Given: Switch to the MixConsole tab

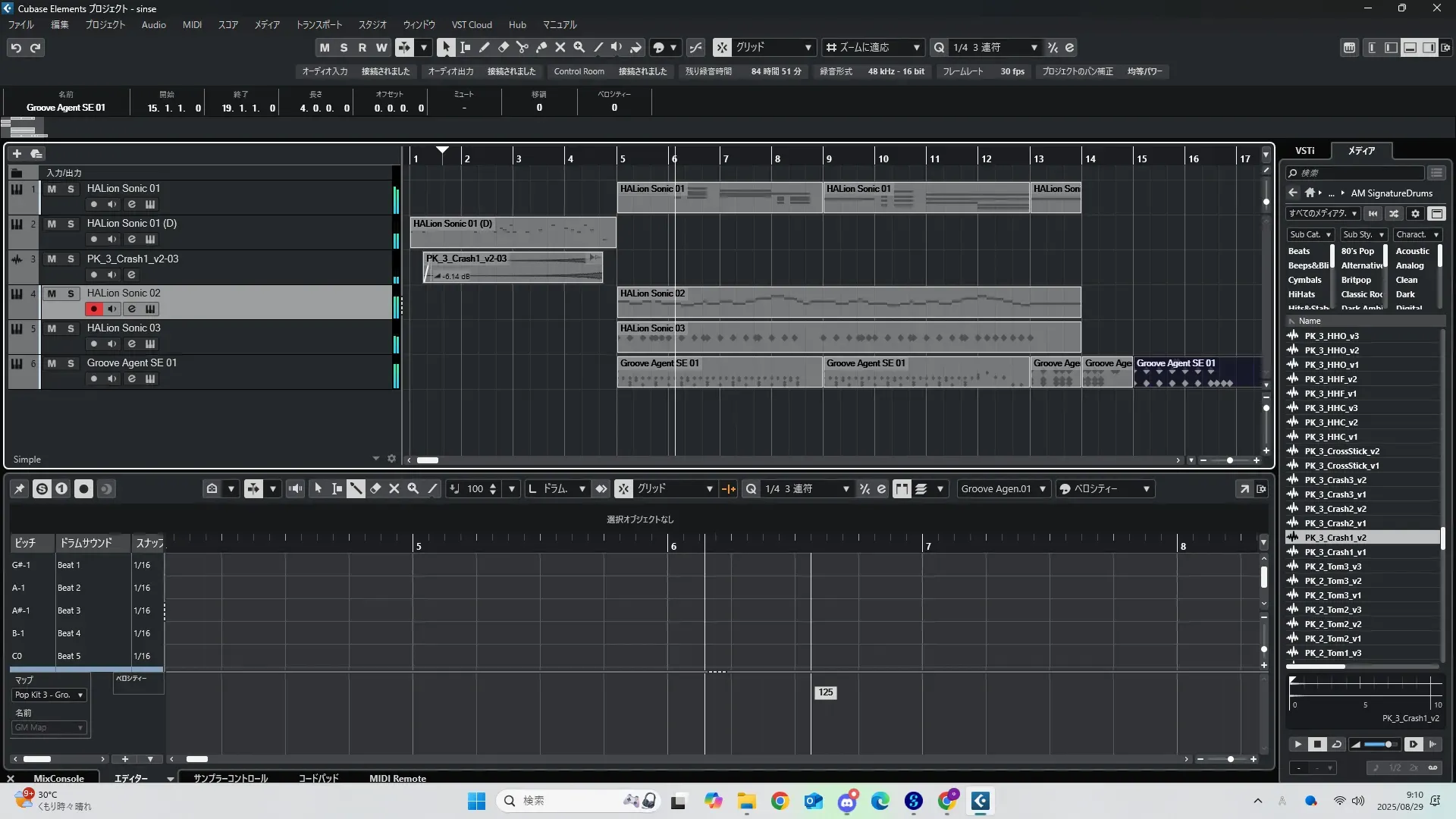Looking at the screenshot, I should (58, 778).
